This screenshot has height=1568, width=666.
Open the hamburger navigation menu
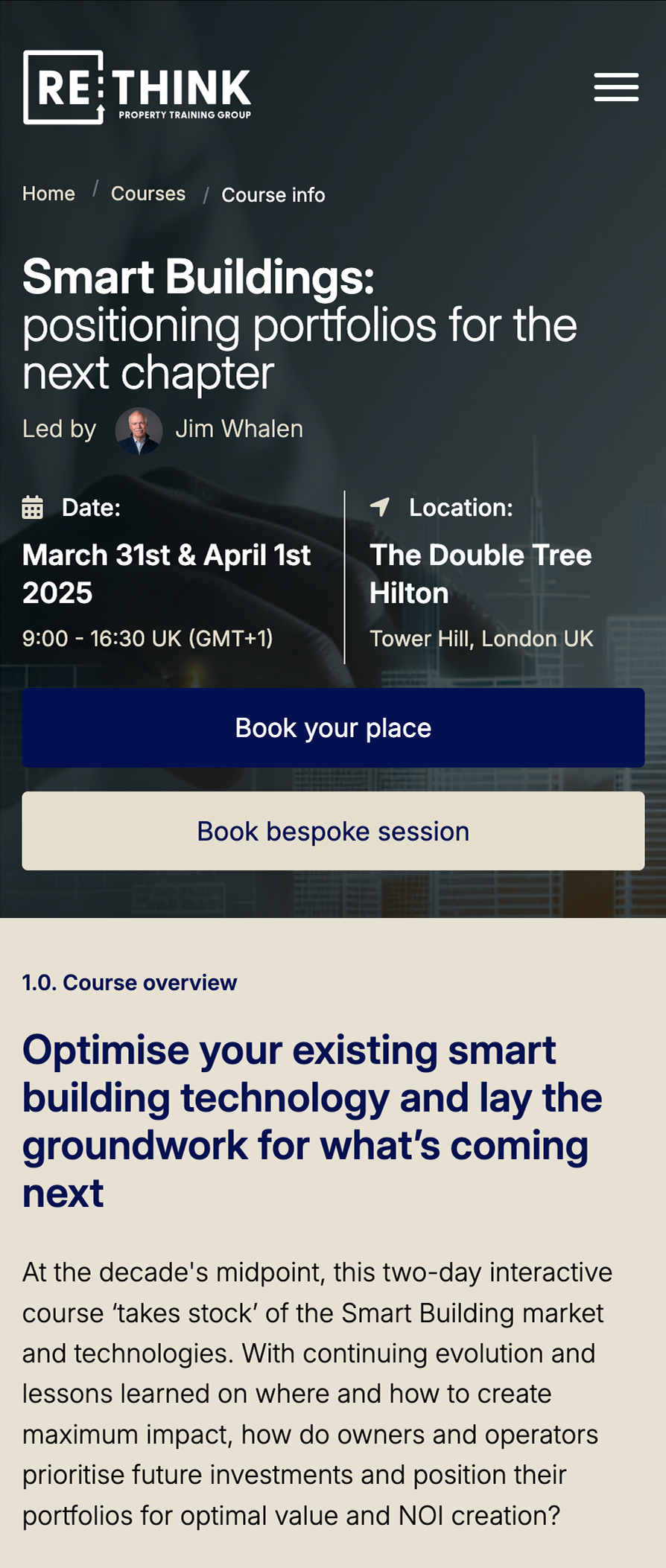[616, 87]
